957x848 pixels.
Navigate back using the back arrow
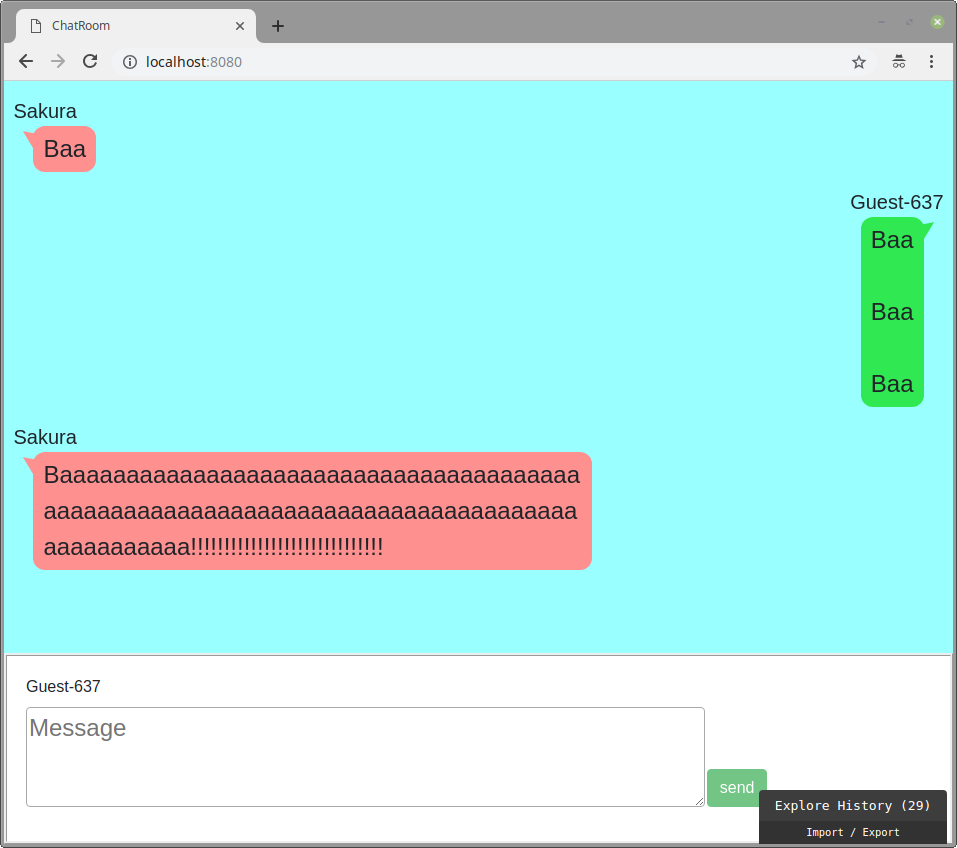click(25, 61)
